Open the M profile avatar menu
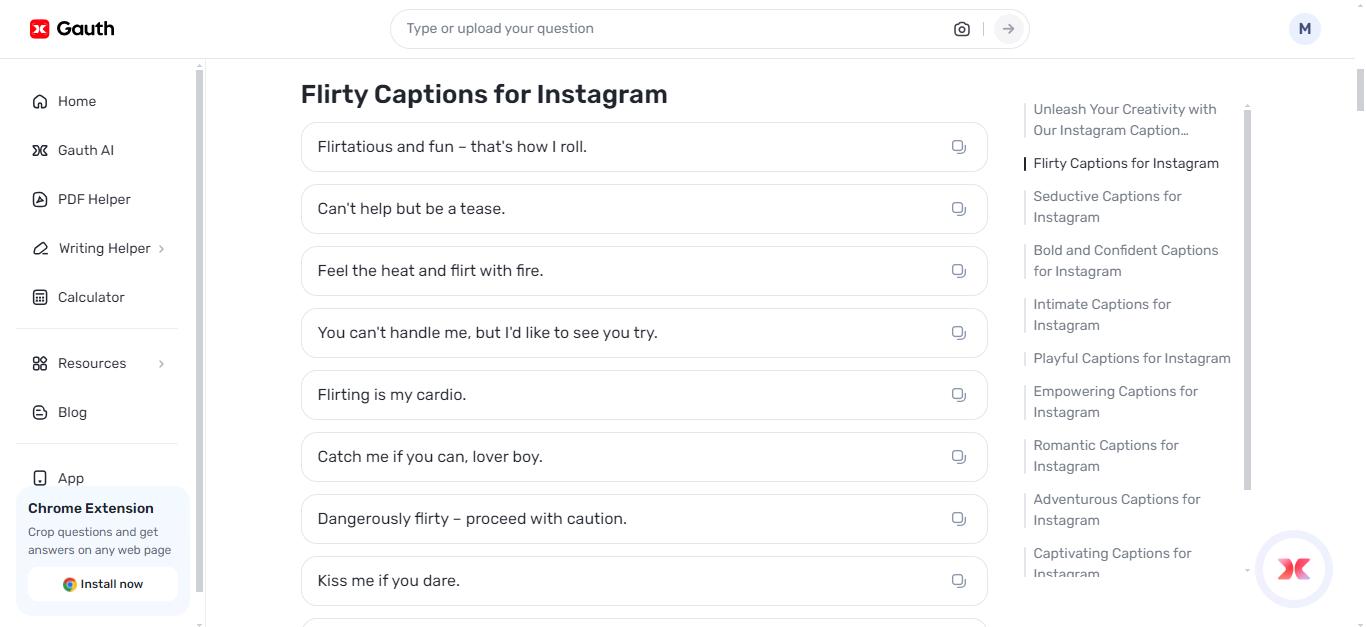This screenshot has height=627, width=1366. point(1304,28)
